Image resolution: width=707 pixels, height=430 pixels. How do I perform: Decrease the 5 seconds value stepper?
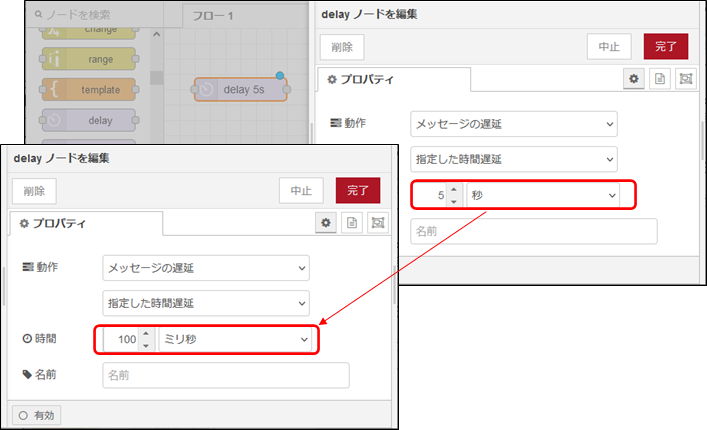point(454,201)
